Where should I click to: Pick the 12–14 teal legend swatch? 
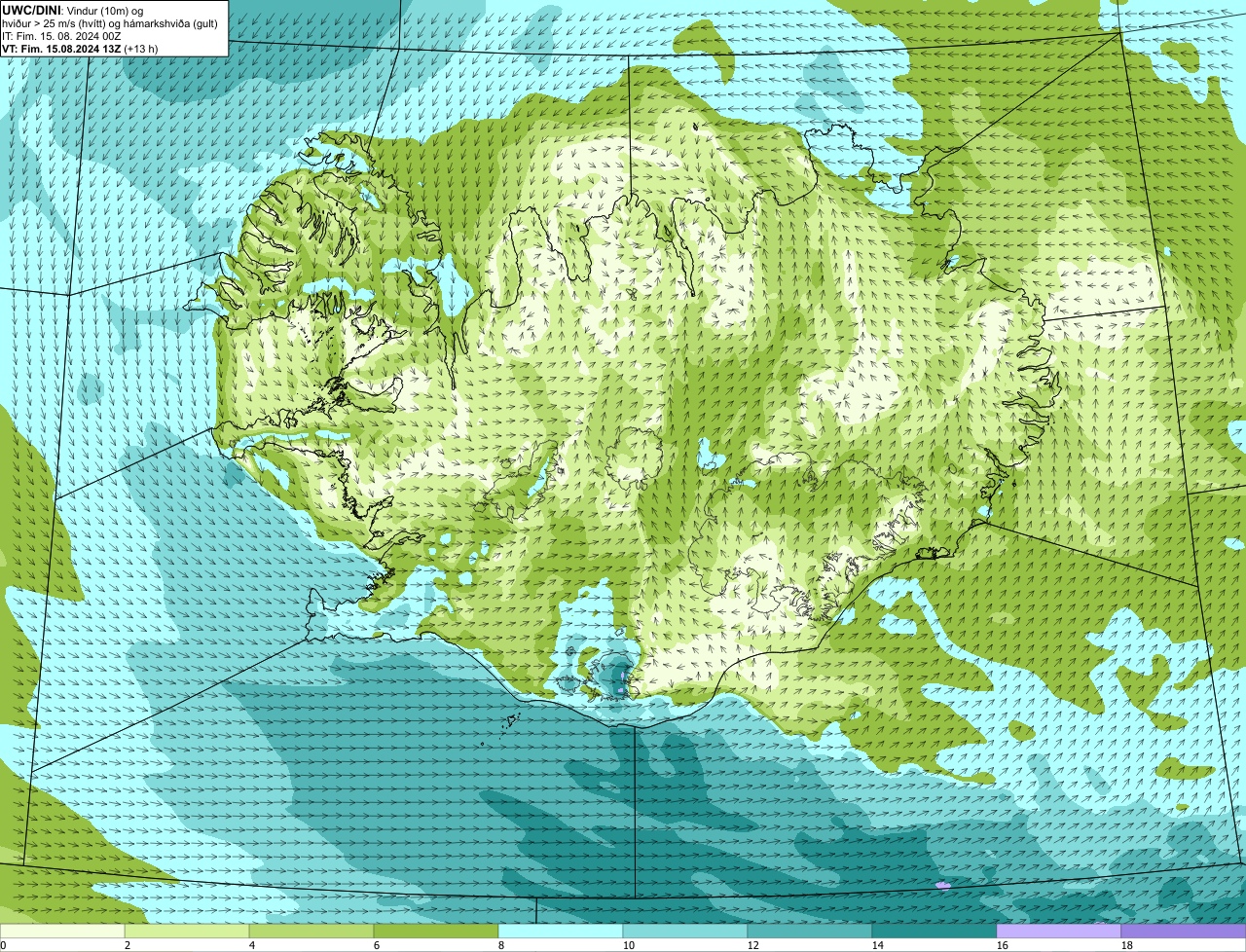click(810, 931)
